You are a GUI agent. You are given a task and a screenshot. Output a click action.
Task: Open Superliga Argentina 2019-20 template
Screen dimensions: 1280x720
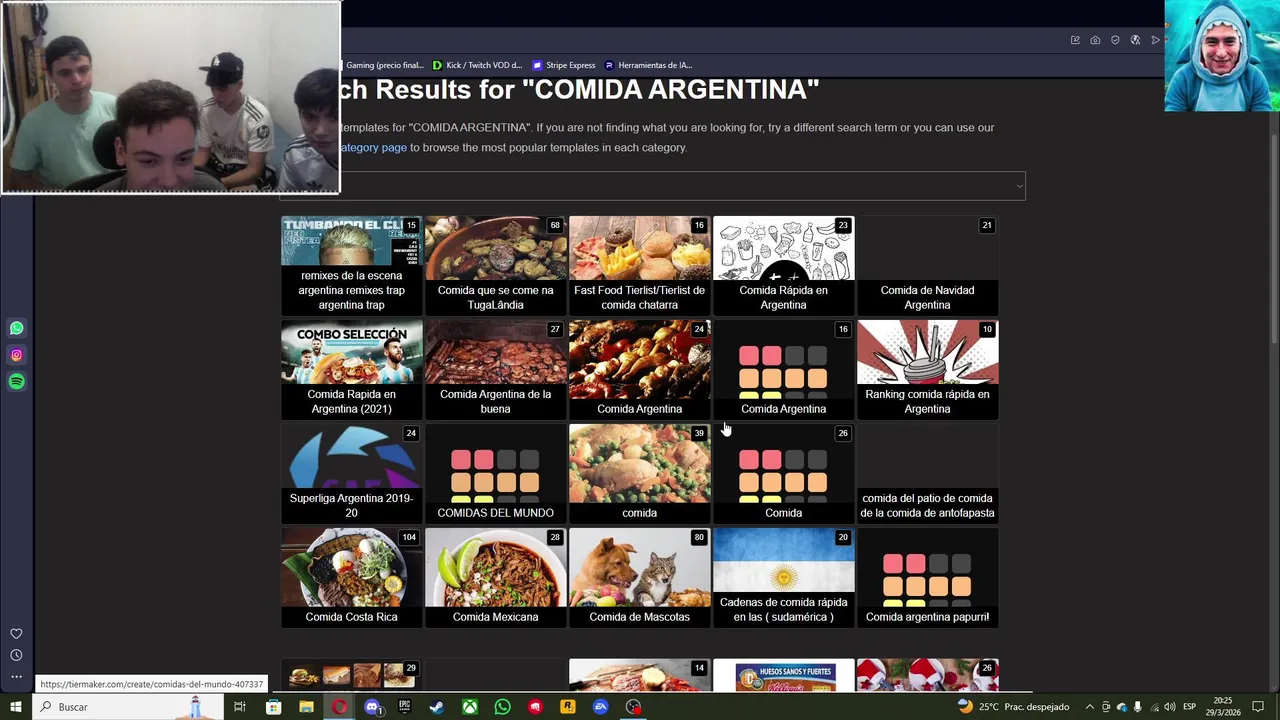351,474
